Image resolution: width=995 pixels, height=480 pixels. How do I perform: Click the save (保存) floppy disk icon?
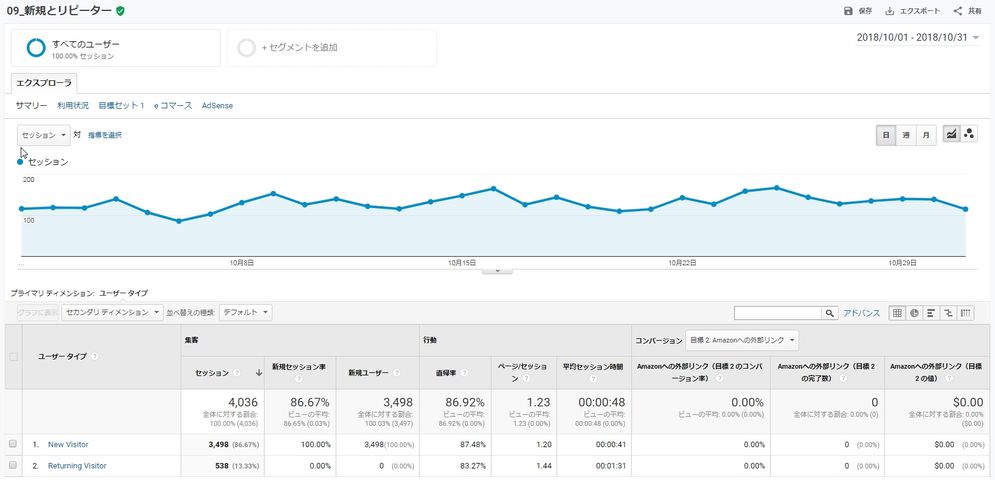848,11
